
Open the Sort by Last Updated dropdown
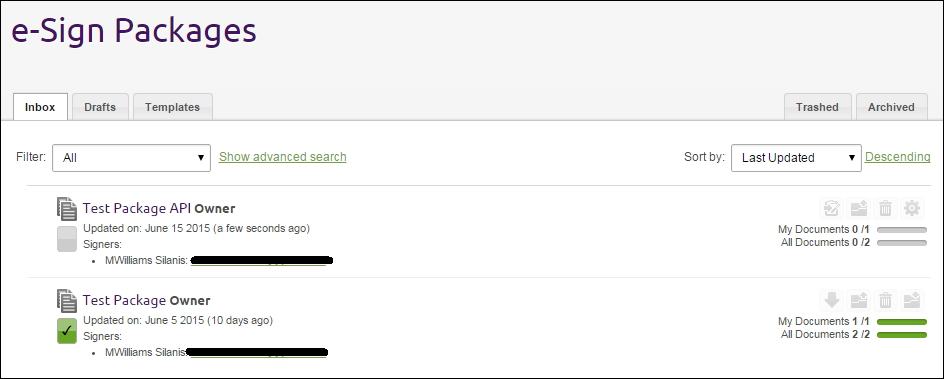click(796, 158)
